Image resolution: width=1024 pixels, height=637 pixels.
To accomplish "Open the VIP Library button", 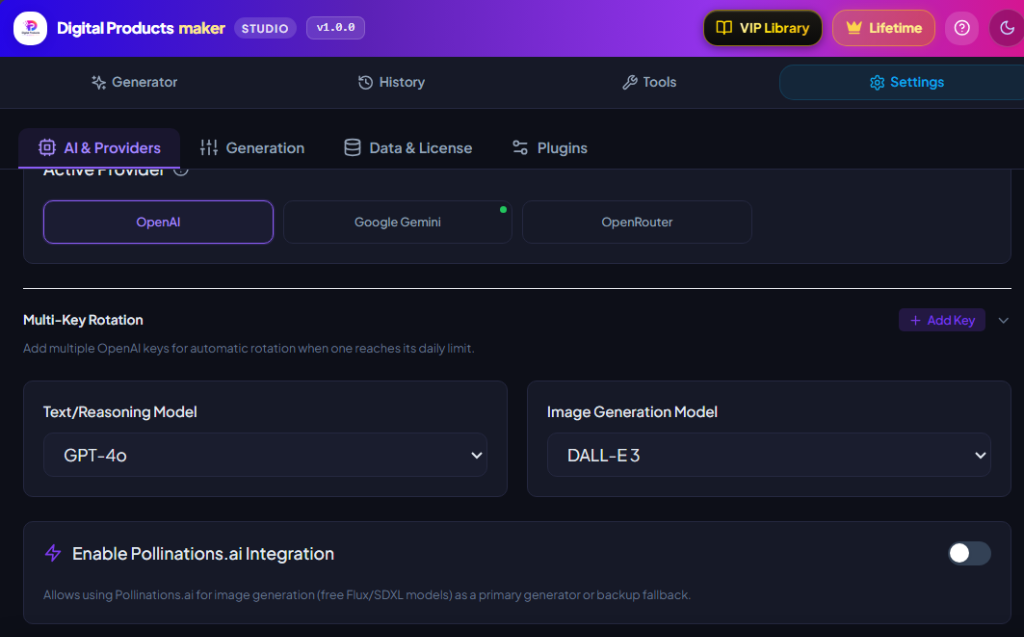I will 762,28.
